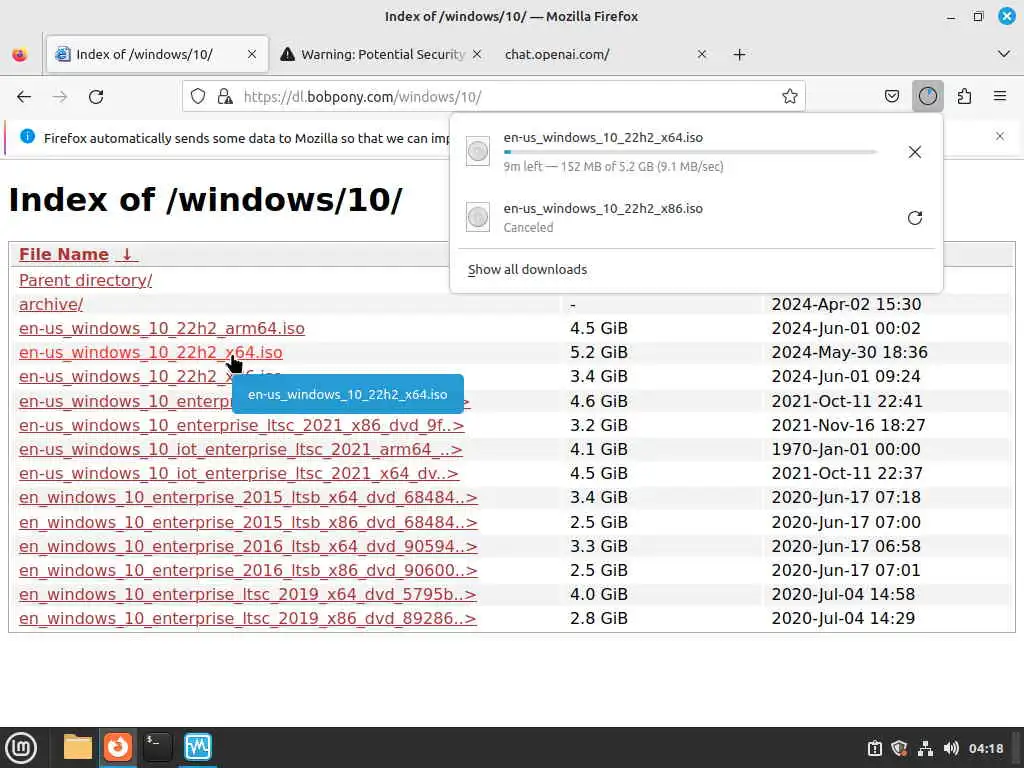Close the chat.openai.com tab
The height and width of the screenshot is (768, 1024).
click(x=701, y=54)
